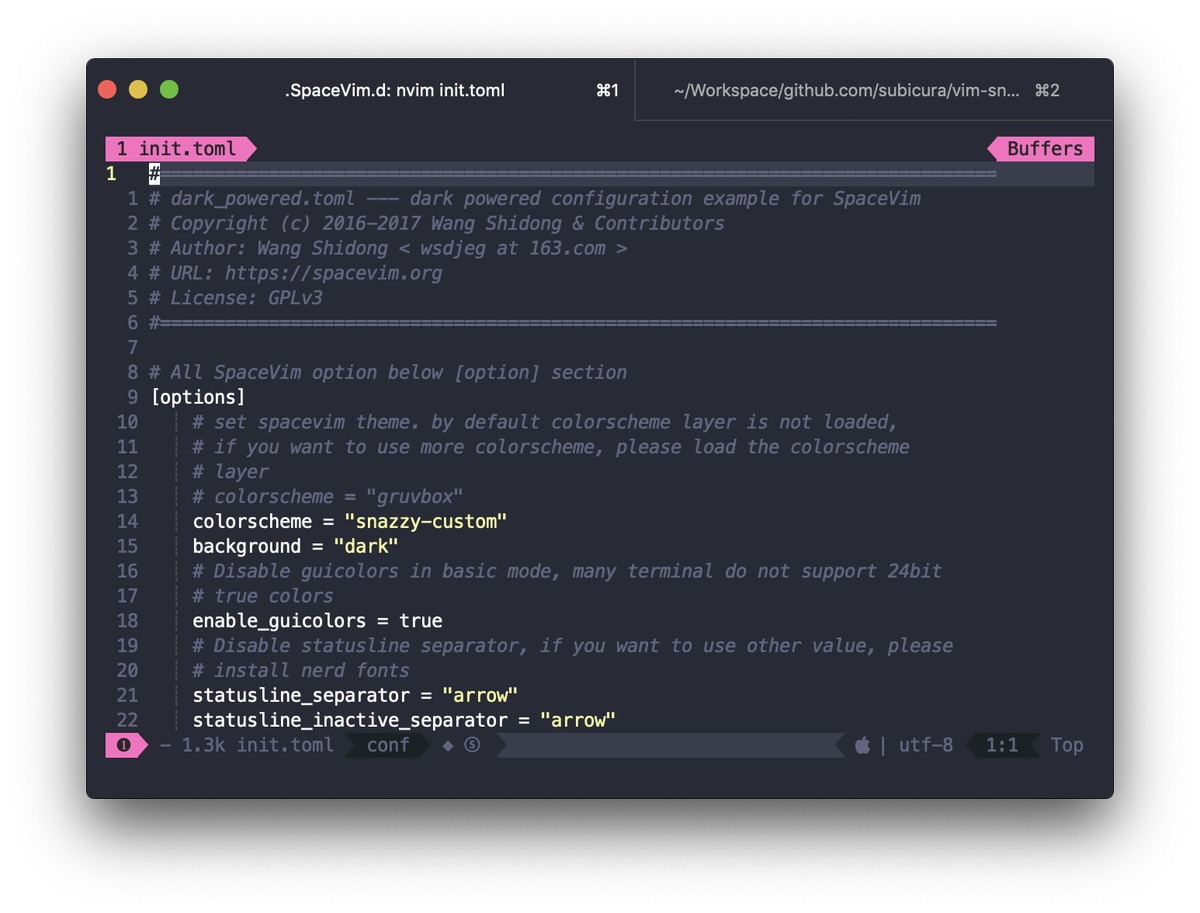Click the 'Author: Wang Shidong' comment line
The height and width of the screenshot is (913, 1200).
coord(389,248)
